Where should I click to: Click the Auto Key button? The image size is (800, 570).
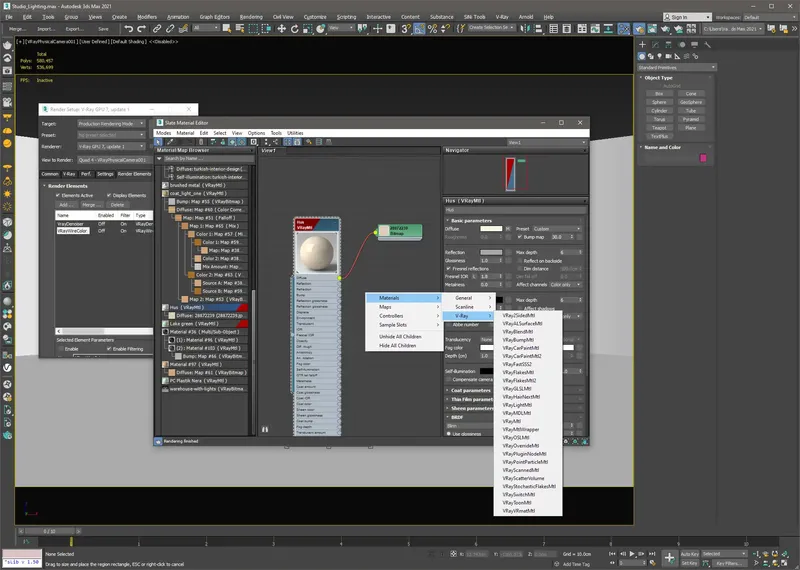point(689,553)
